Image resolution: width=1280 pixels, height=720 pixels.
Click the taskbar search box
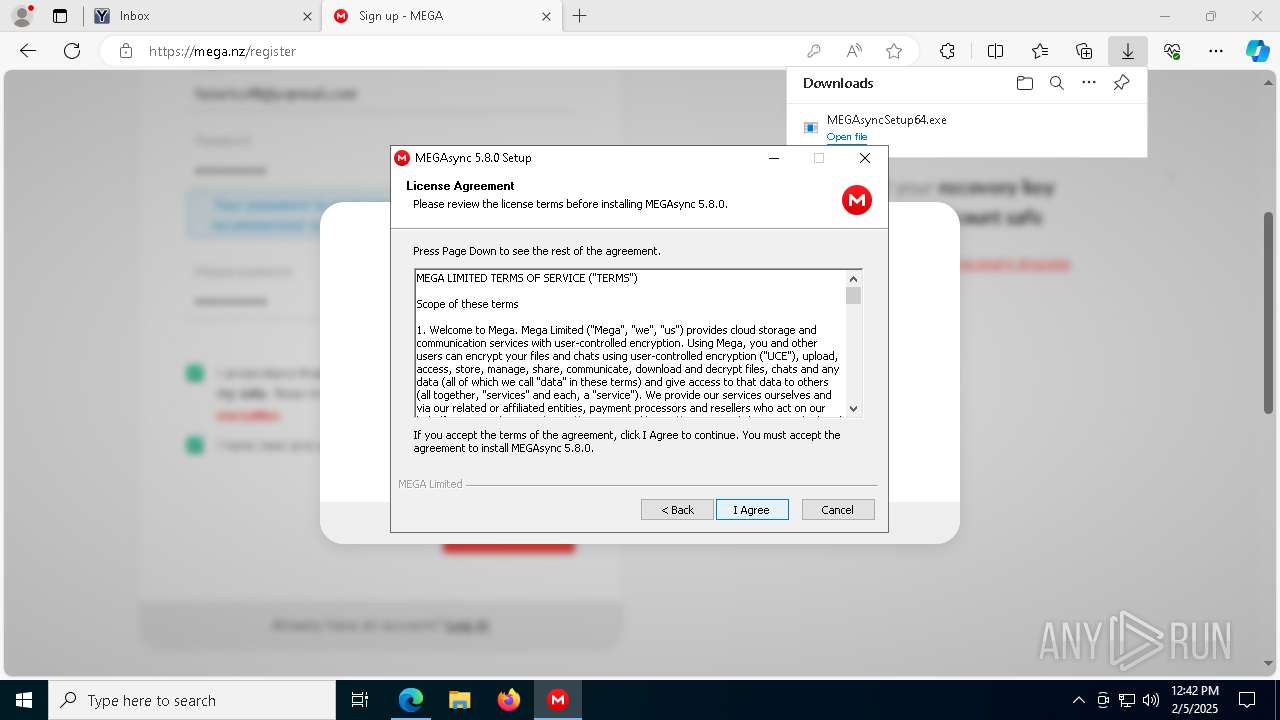pos(192,700)
